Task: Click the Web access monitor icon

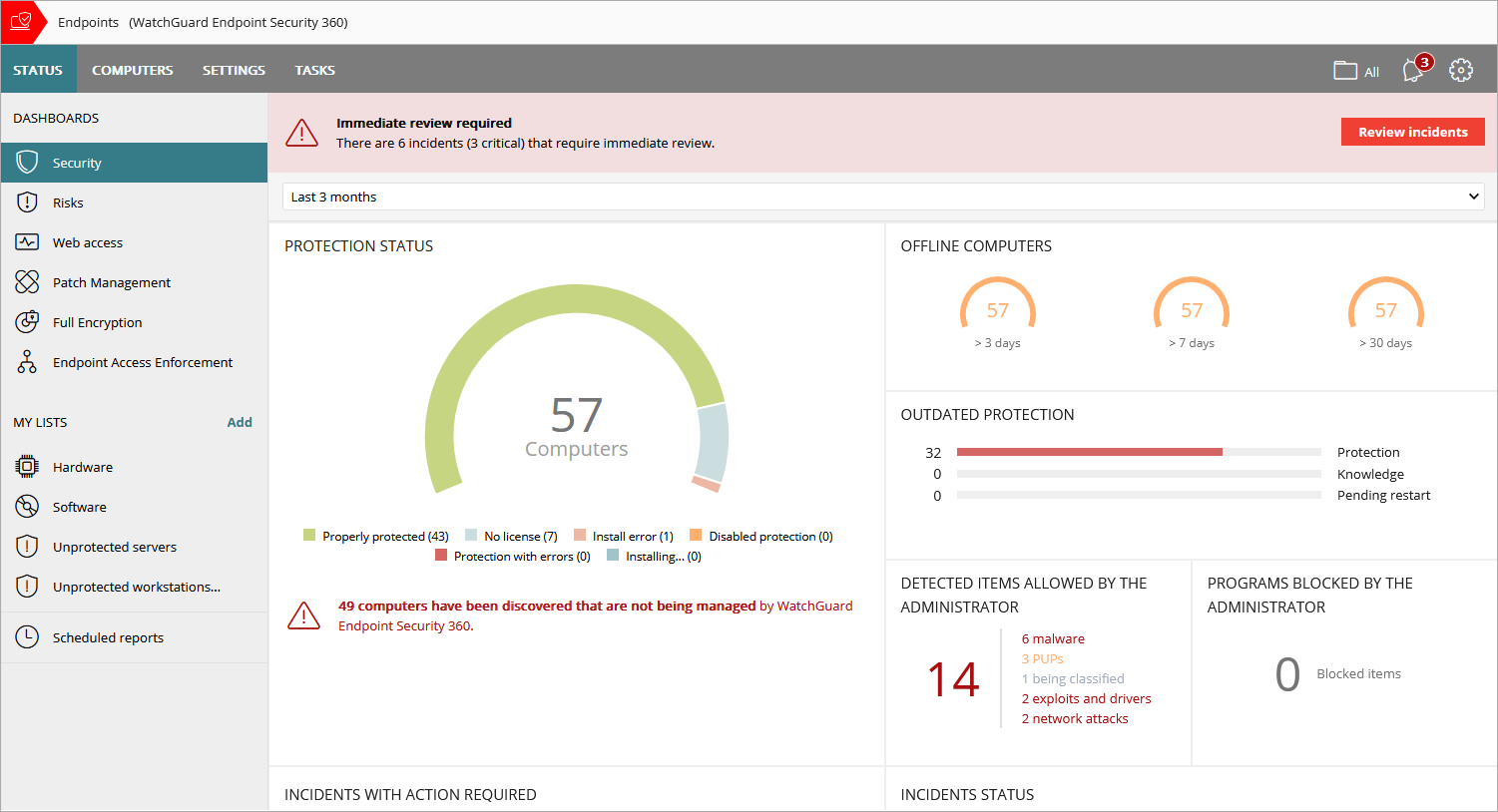Action: (x=27, y=242)
